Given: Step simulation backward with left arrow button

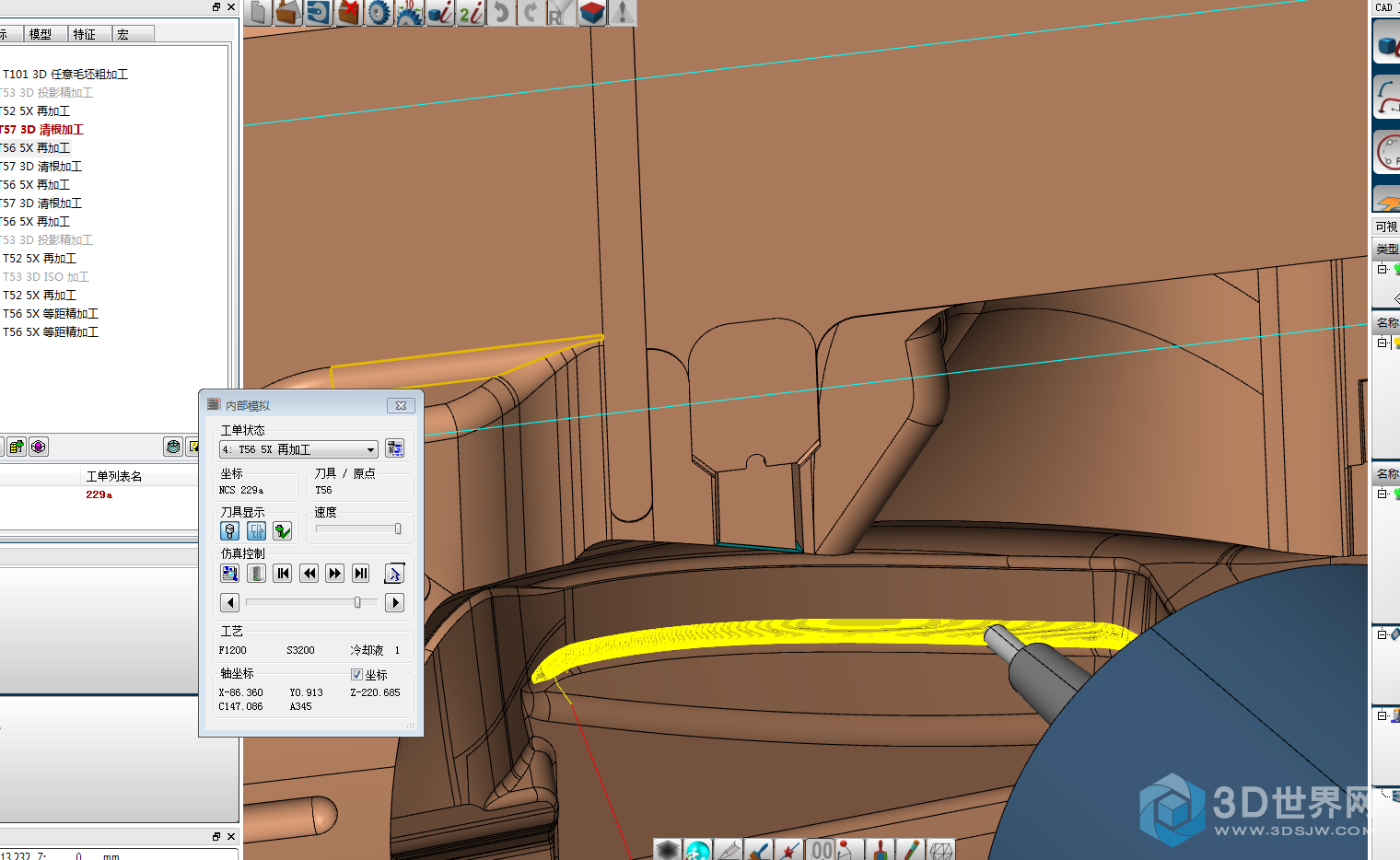Looking at the screenshot, I should (x=230, y=602).
